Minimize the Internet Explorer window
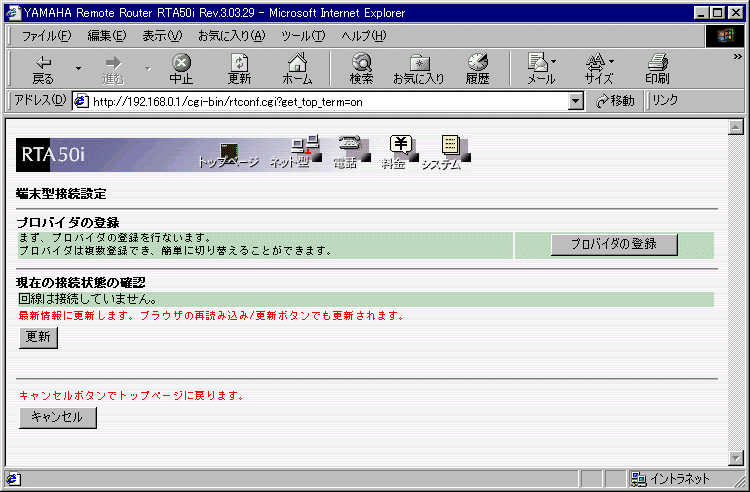Image resolution: width=750 pixels, height=492 pixels. [701, 13]
